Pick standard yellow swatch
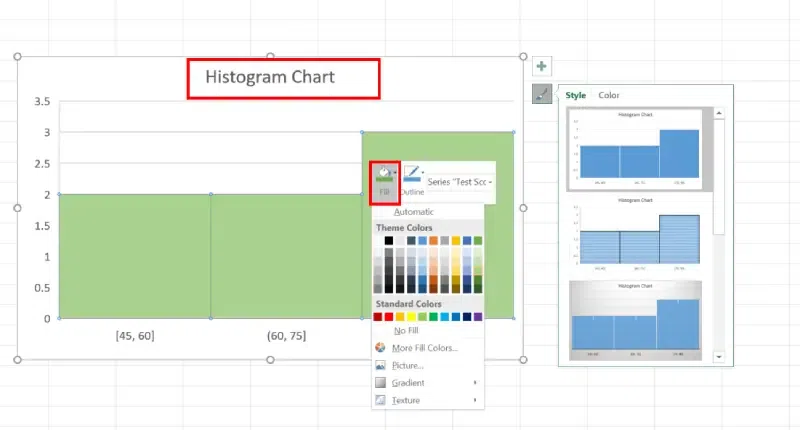Screen dimensions: 800x430 click(411, 317)
